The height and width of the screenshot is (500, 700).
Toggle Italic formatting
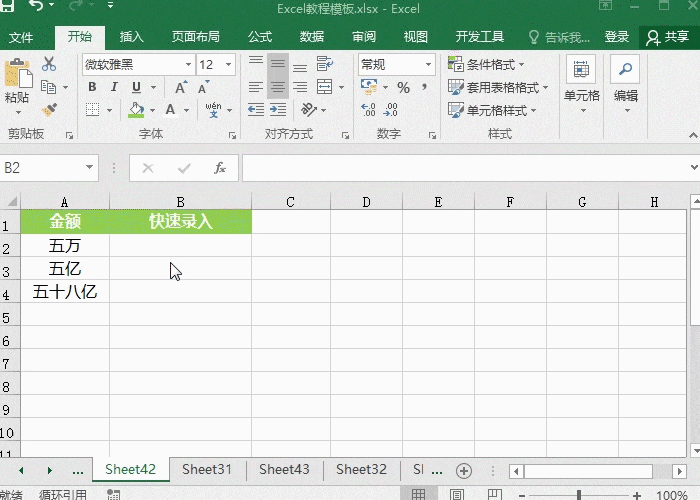click(114, 87)
